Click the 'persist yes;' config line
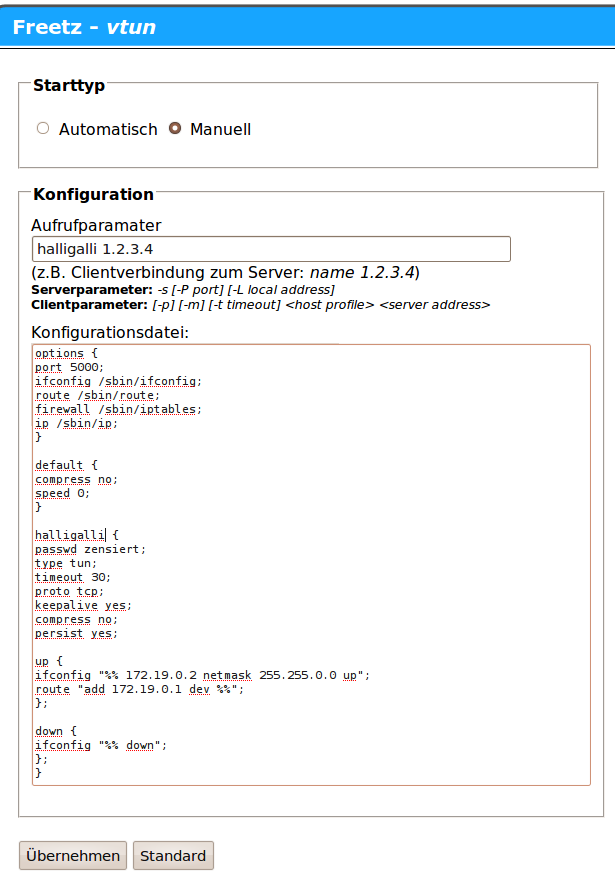615x887 pixels. (76, 633)
